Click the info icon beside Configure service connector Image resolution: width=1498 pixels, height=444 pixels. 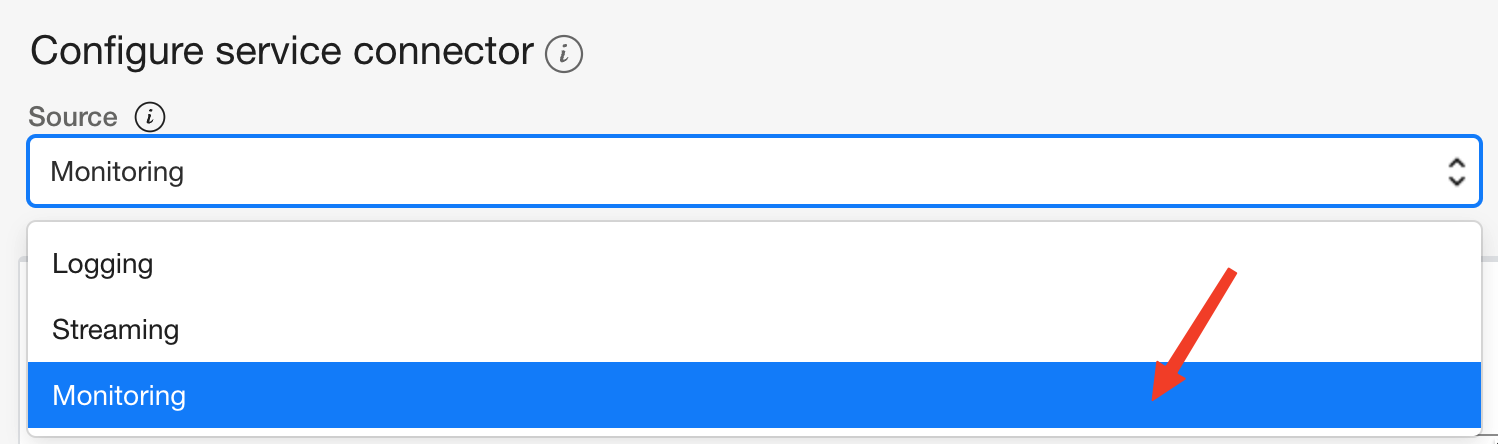pyautogui.click(x=564, y=53)
